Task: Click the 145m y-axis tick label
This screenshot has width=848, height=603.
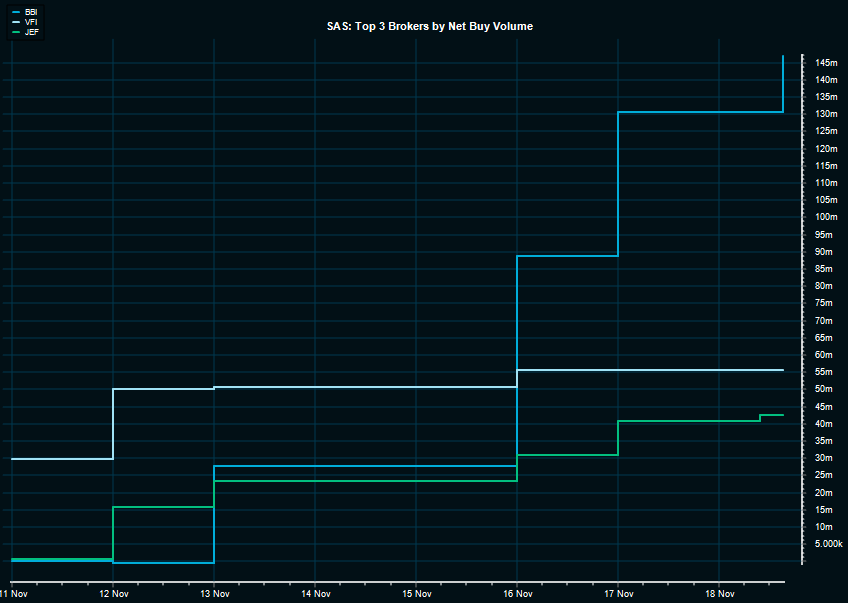Action: point(825,63)
